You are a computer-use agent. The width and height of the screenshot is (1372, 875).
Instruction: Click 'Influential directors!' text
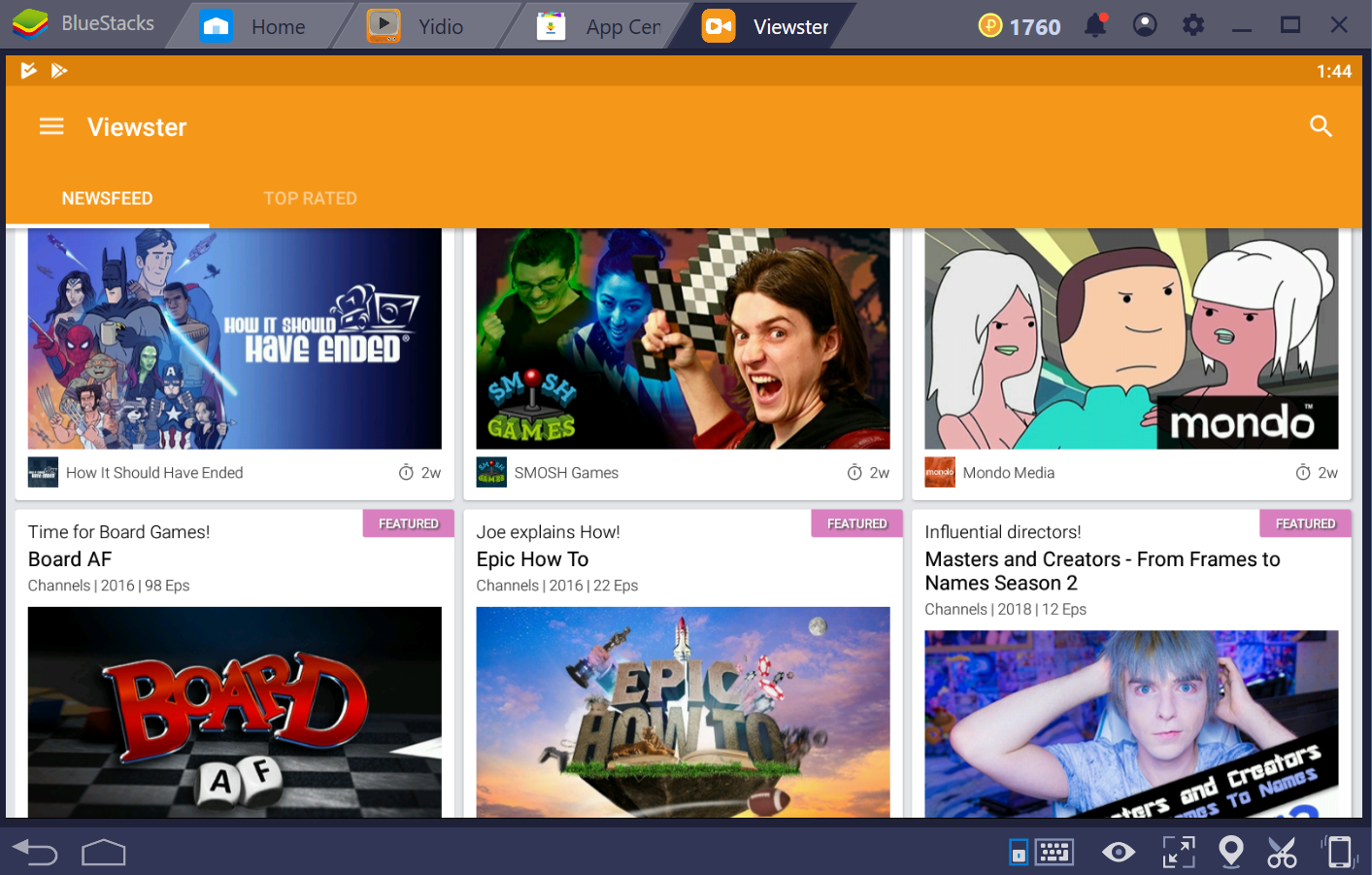pos(1003,532)
